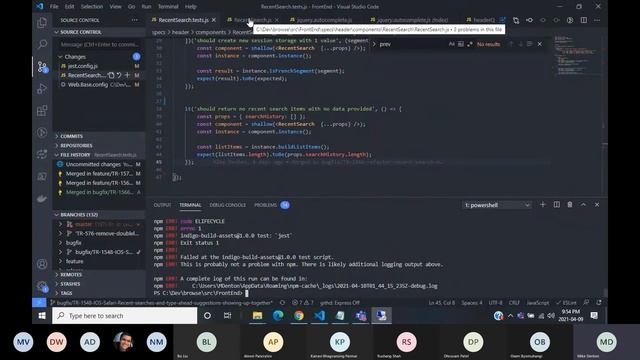Switch to the PROBLEMS panel tab
The height and width of the screenshot is (360, 640).
click(265, 205)
